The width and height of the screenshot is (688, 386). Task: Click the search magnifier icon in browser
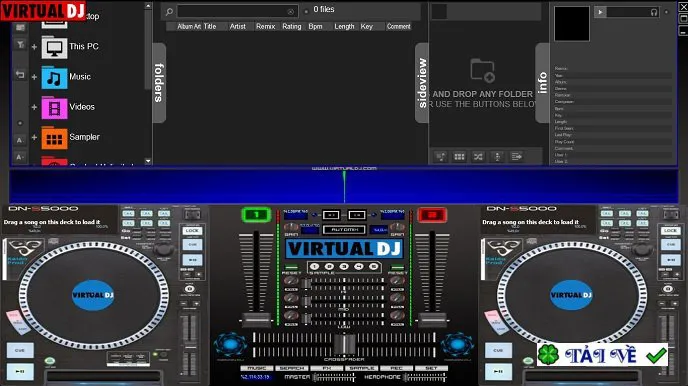(x=169, y=12)
